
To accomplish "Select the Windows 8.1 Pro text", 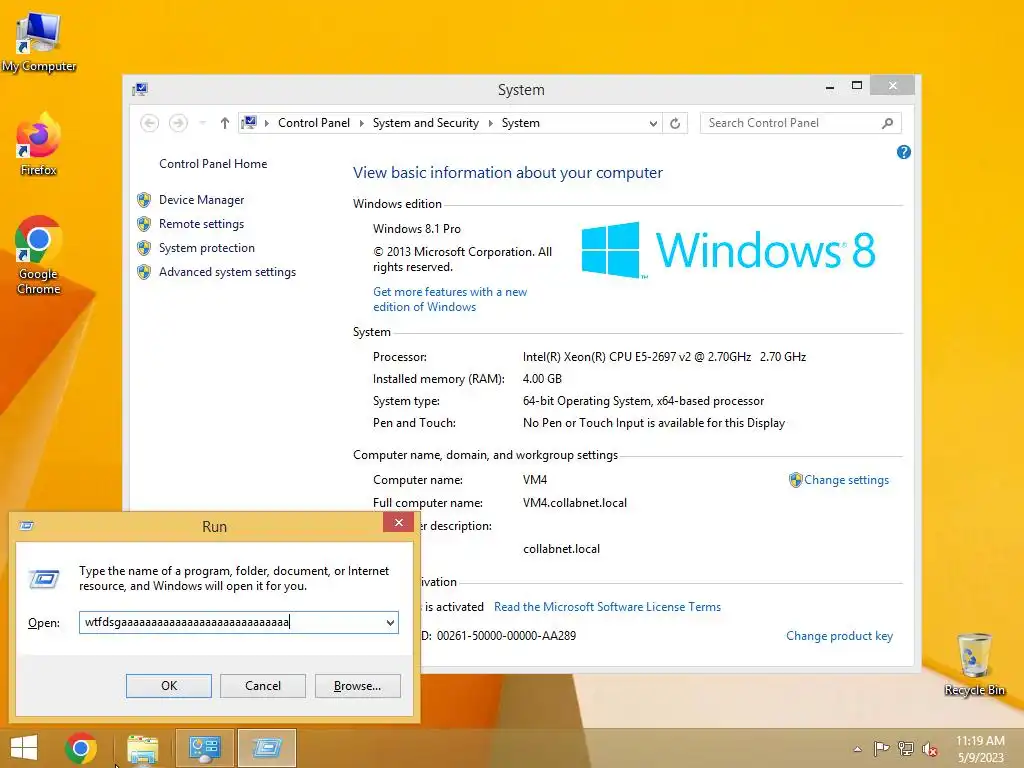I will (x=417, y=229).
